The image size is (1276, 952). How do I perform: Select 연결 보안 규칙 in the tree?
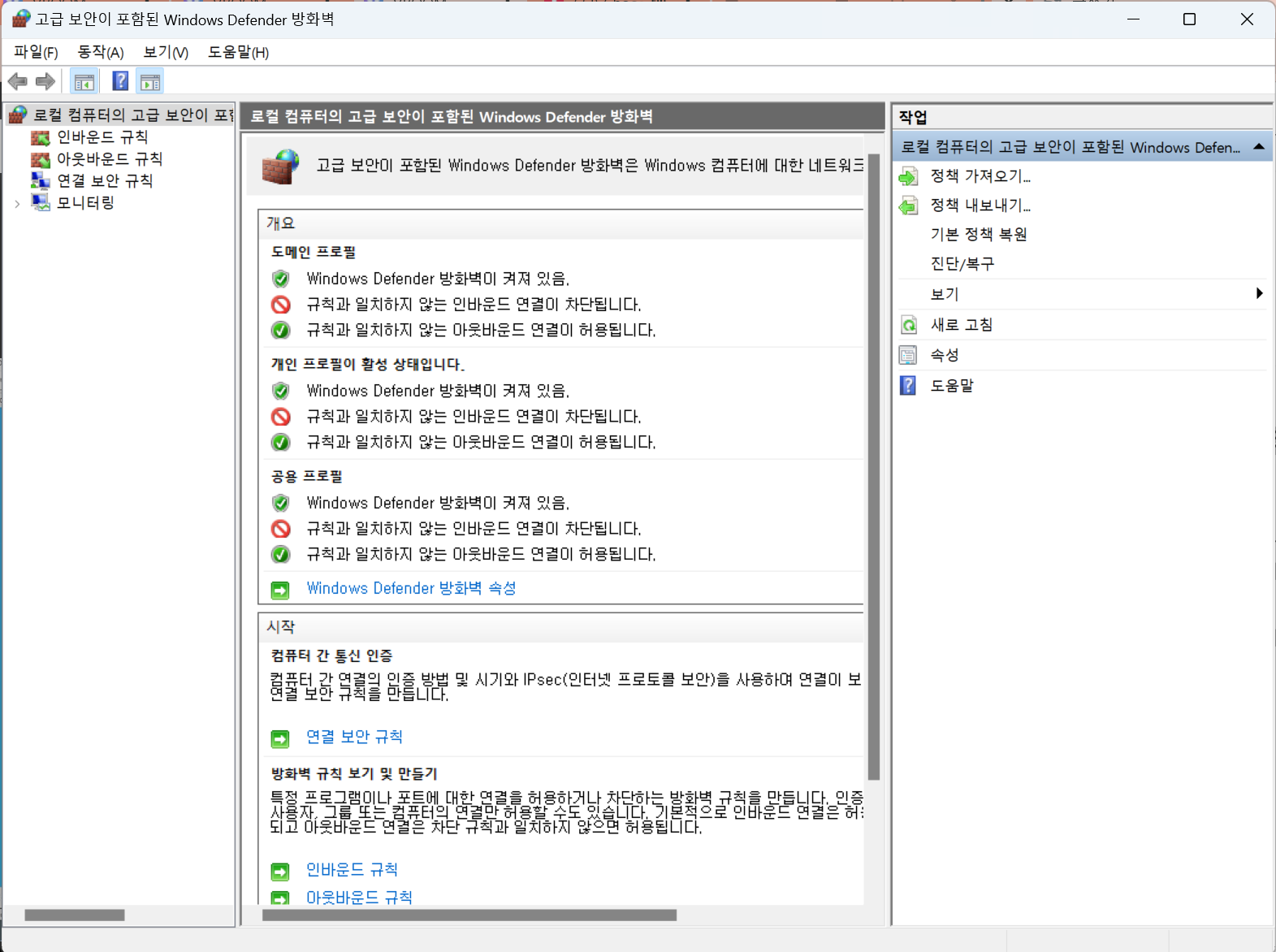105,180
